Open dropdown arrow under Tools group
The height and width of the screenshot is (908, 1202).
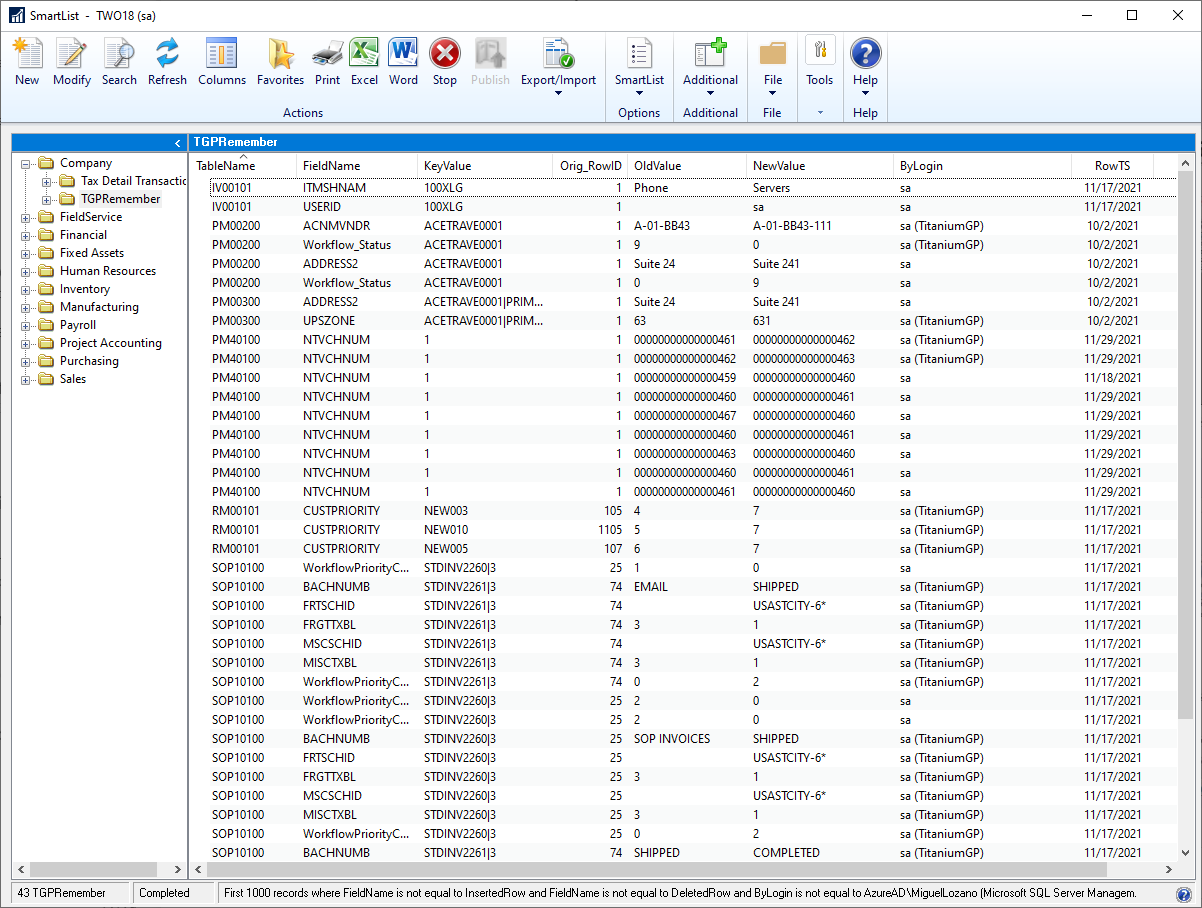pyautogui.click(x=820, y=113)
